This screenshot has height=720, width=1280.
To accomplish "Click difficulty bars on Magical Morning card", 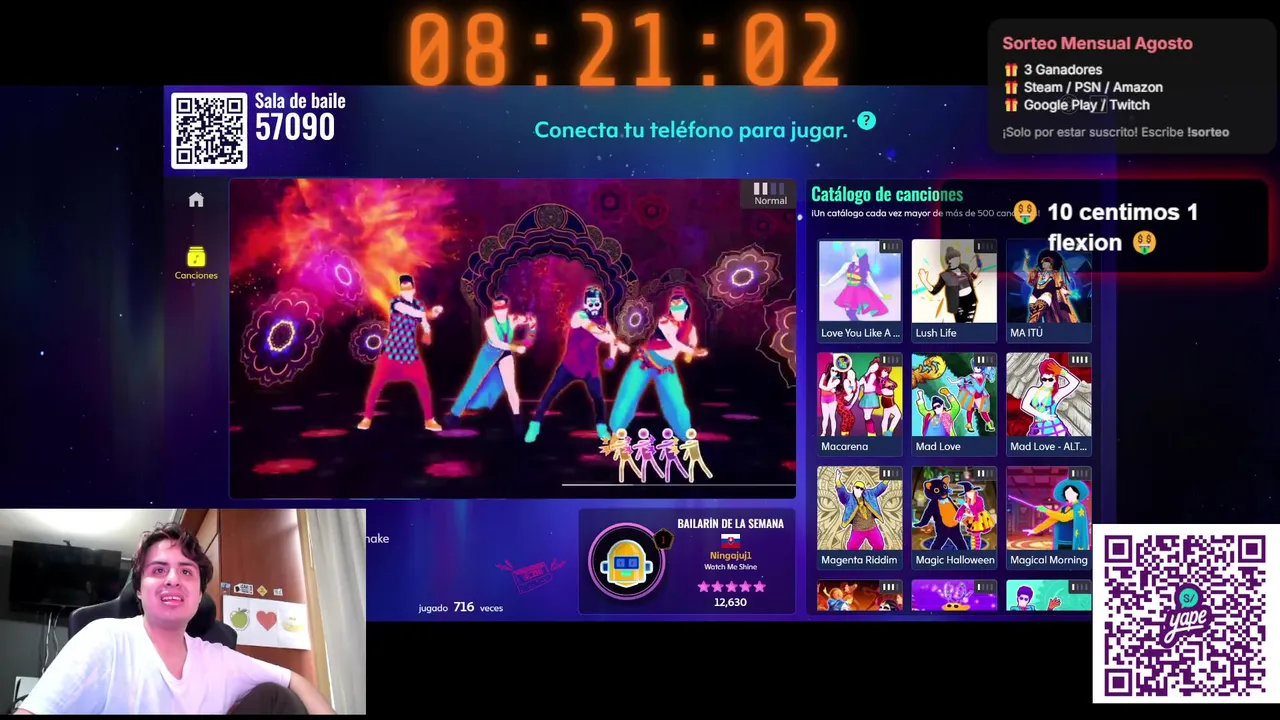I will pos(1079,474).
